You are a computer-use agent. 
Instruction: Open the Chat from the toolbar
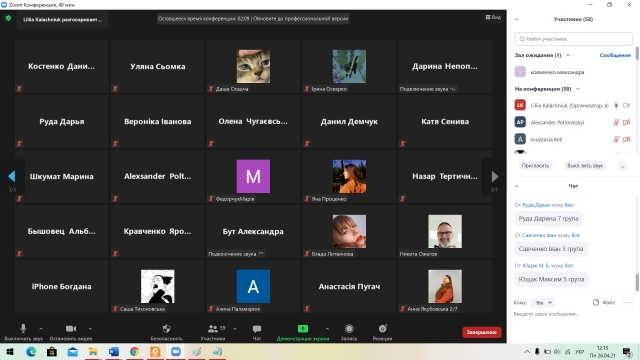tap(257, 329)
